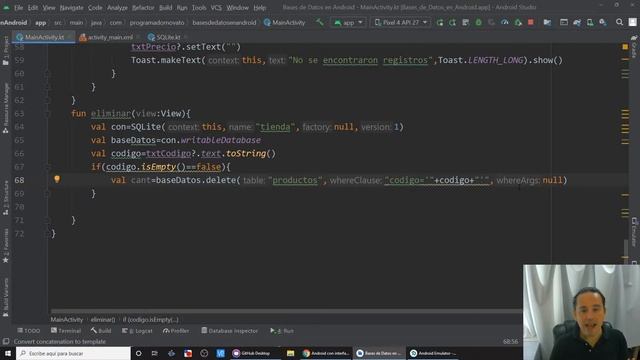Open the Build tool window at bottom

coord(101,331)
